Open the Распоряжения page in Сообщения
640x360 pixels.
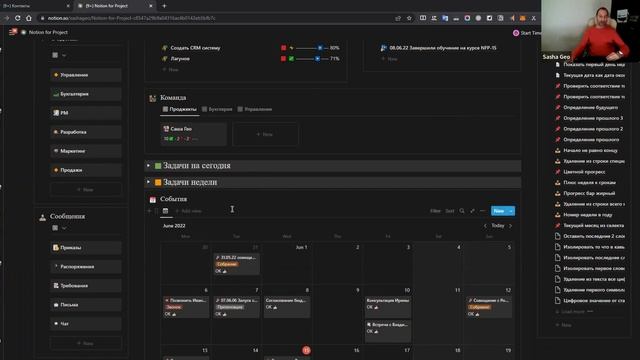[86, 267]
